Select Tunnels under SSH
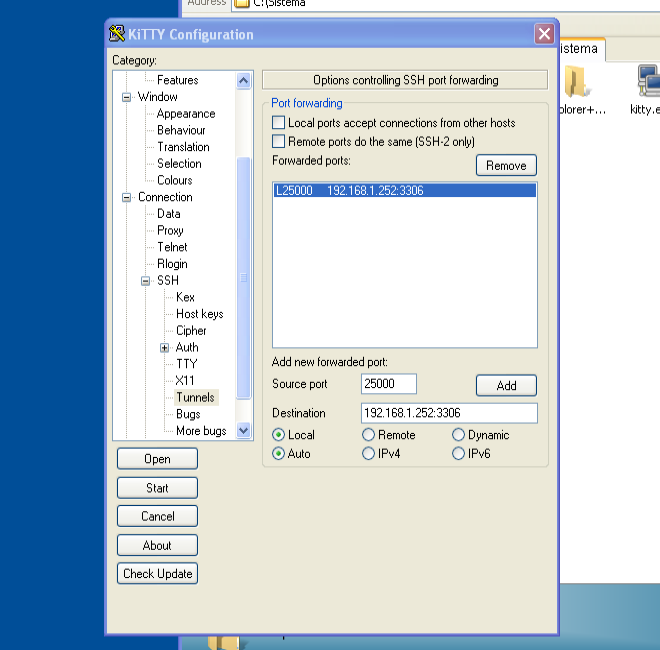The image size is (660, 650). 195,397
